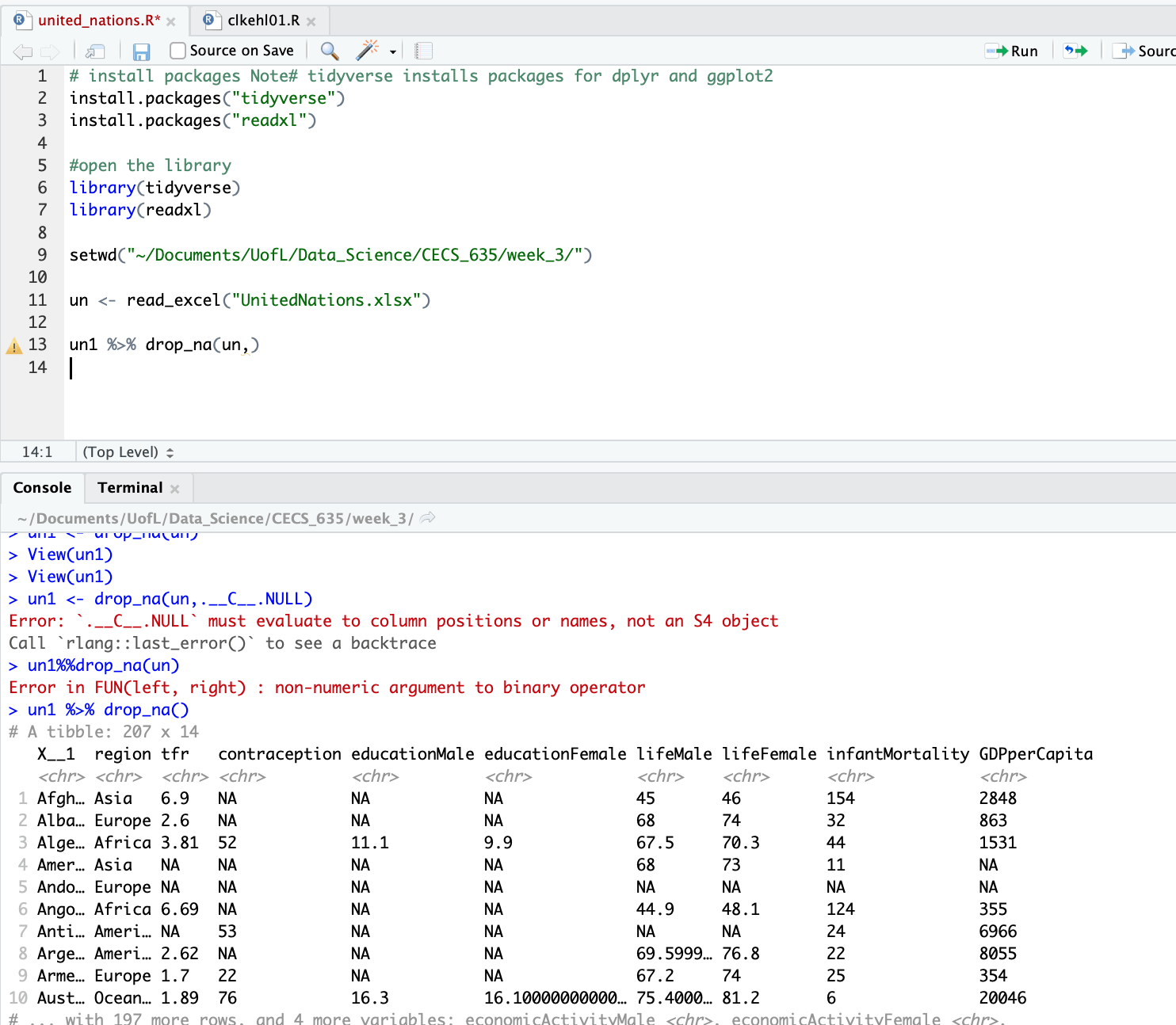
Task: Save the current document disk icon
Action: coord(141,51)
